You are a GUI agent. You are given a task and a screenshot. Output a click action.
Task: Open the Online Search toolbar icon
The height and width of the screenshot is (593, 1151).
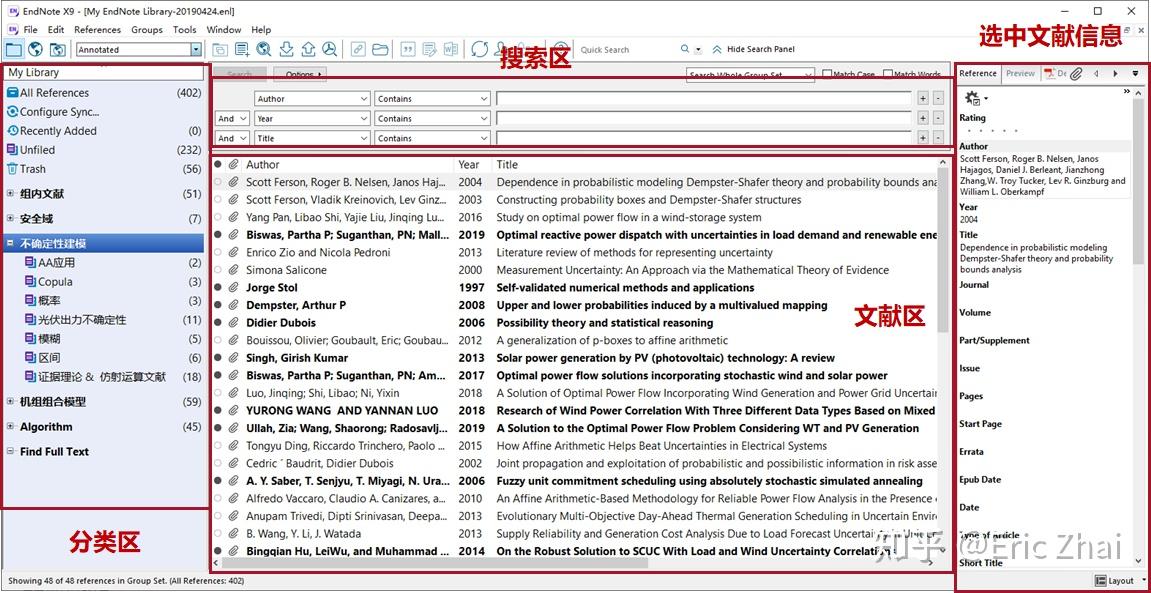pos(264,49)
